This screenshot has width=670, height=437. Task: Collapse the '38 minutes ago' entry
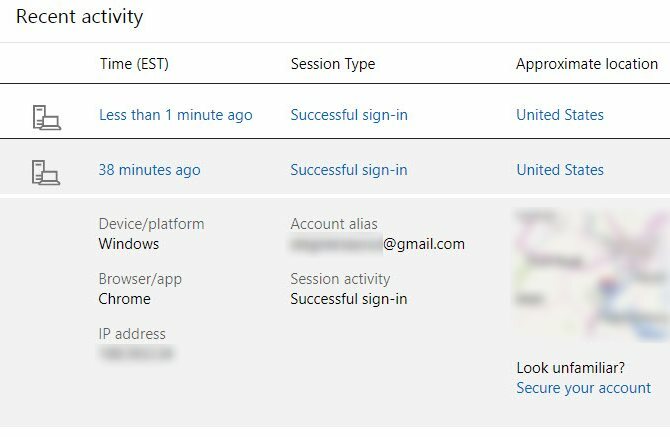click(x=150, y=170)
